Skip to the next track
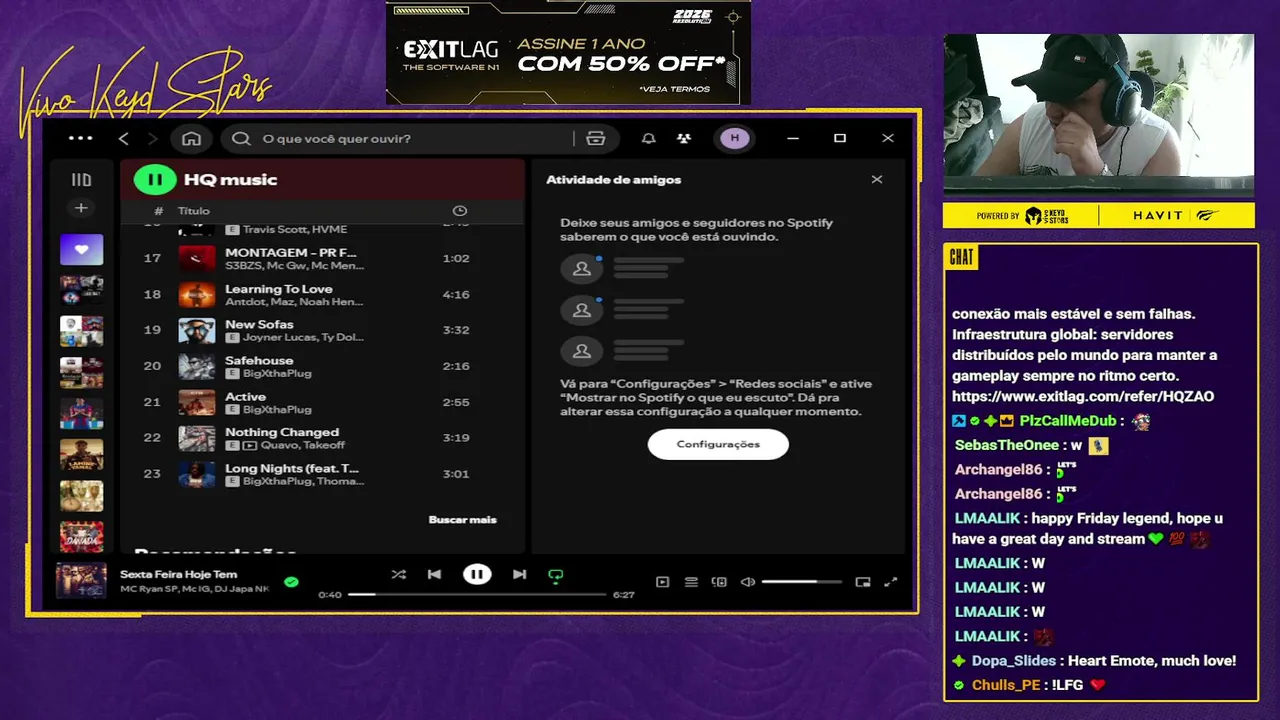 (x=519, y=574)
